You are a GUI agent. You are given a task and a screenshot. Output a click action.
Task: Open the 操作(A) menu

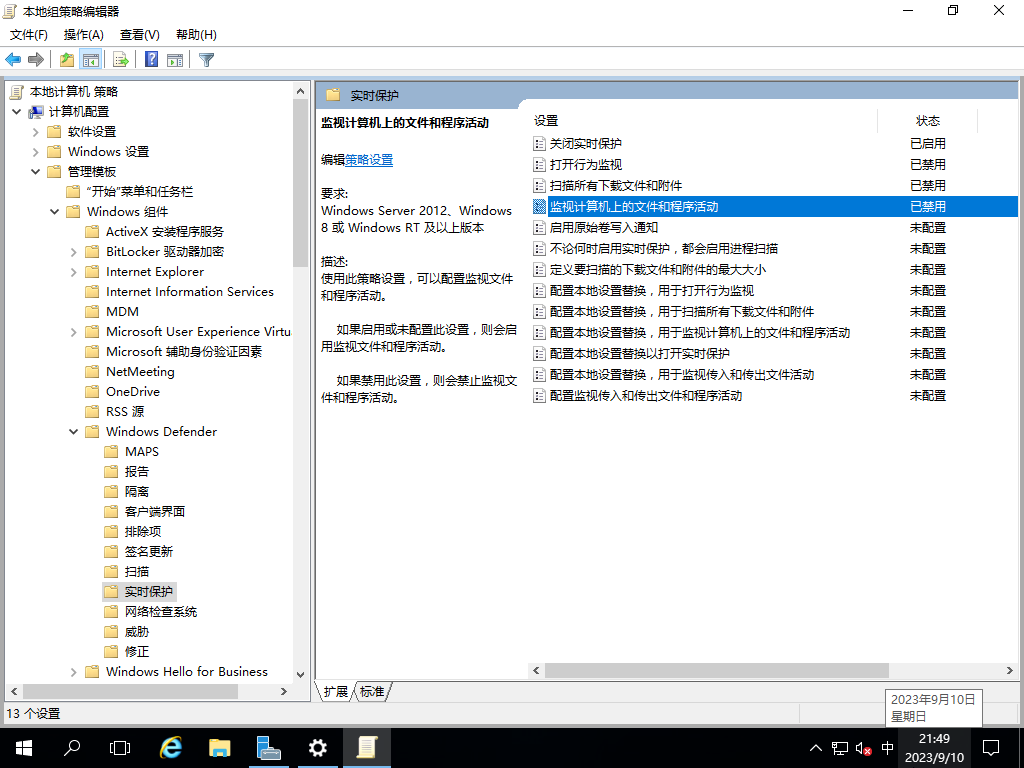[84, 35]
